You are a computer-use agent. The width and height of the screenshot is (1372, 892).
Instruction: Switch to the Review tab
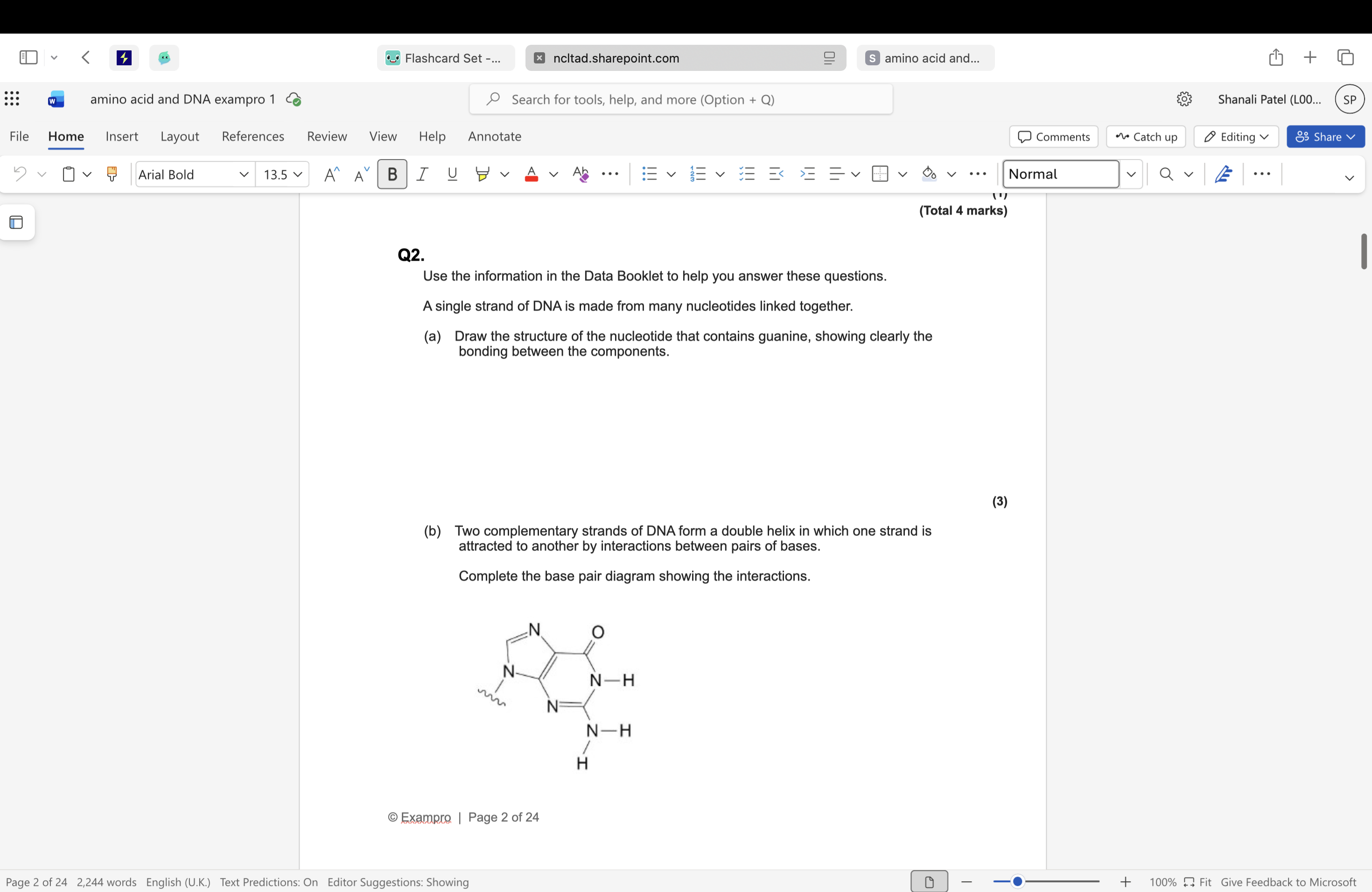coord(327,136)
